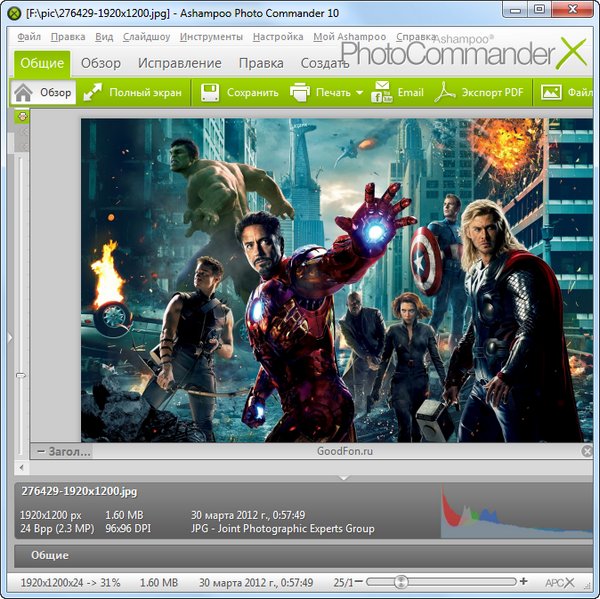
Task: Click the Файл image icon in toolbar
Action: [551, 93]
